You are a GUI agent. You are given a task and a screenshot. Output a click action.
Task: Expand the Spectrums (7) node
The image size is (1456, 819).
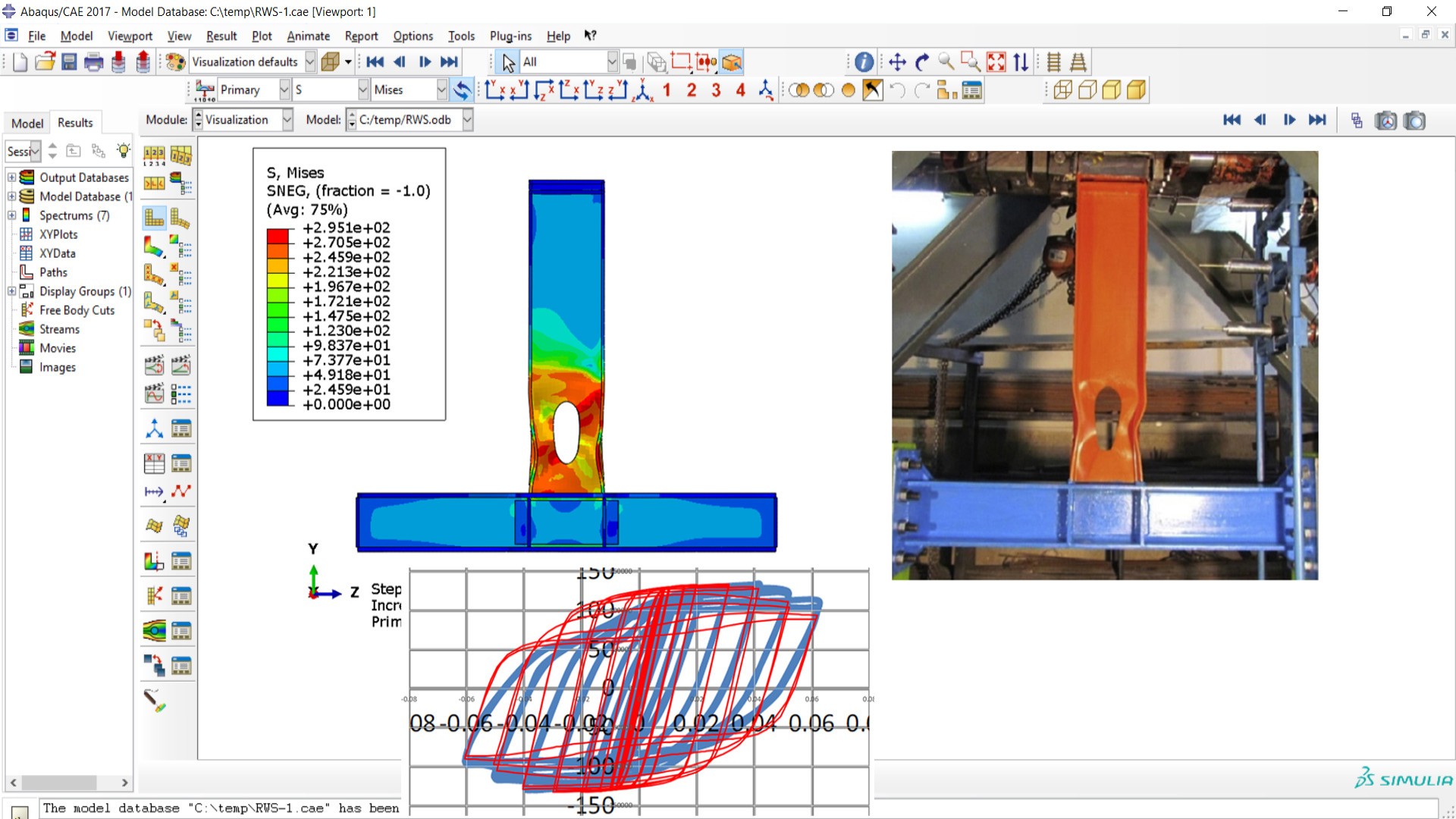coord(12,215)
